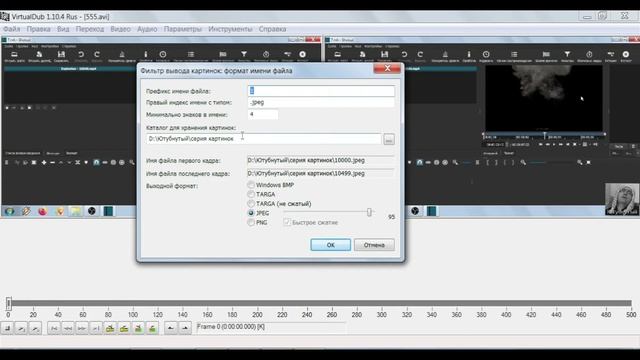Screen dimensions: 640x360
Task: Click last frame filename ending 10499.jpeg
Action: [320, 173]
